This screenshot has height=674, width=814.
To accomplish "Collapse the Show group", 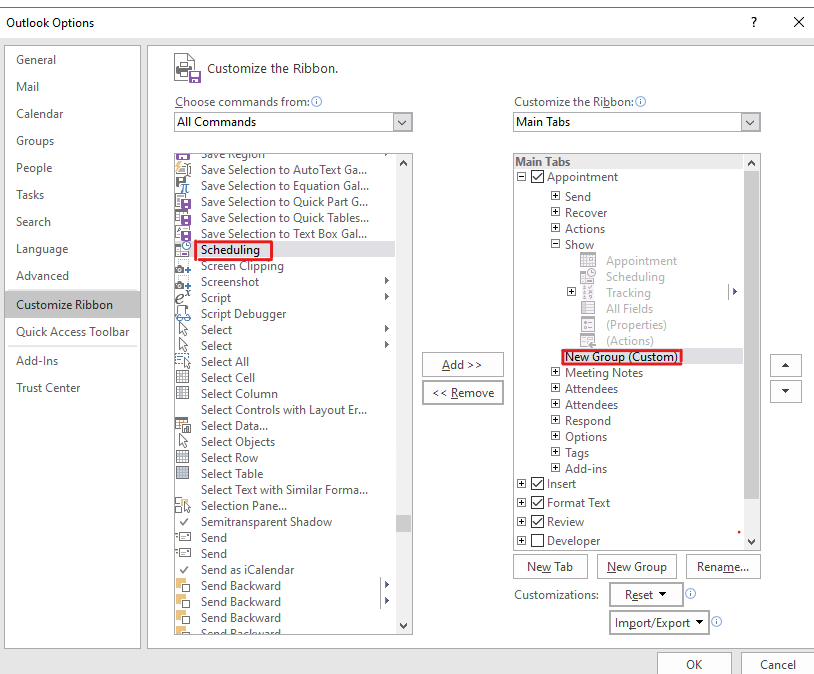I will 555,244.
